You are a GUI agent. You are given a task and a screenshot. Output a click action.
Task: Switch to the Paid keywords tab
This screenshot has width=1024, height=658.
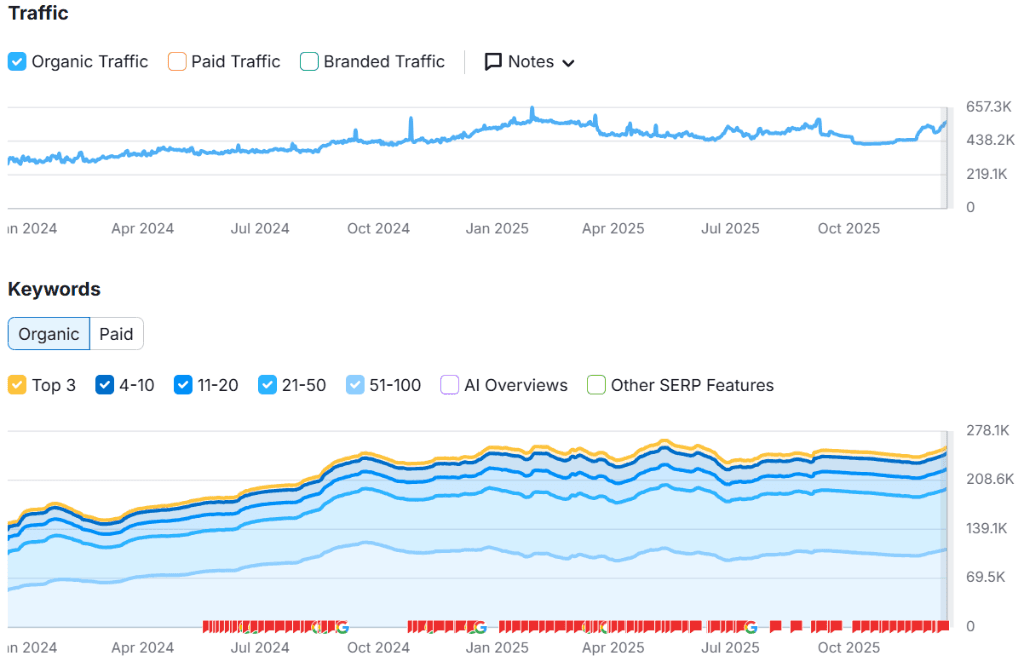point(116,334)
